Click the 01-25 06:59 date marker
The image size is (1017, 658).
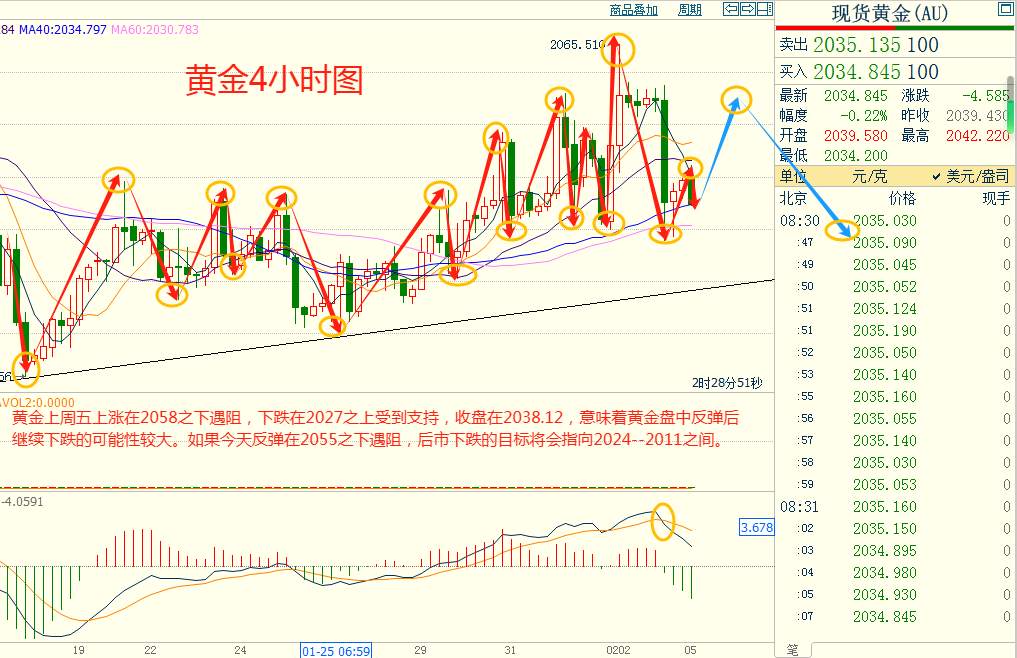(335, 650)
